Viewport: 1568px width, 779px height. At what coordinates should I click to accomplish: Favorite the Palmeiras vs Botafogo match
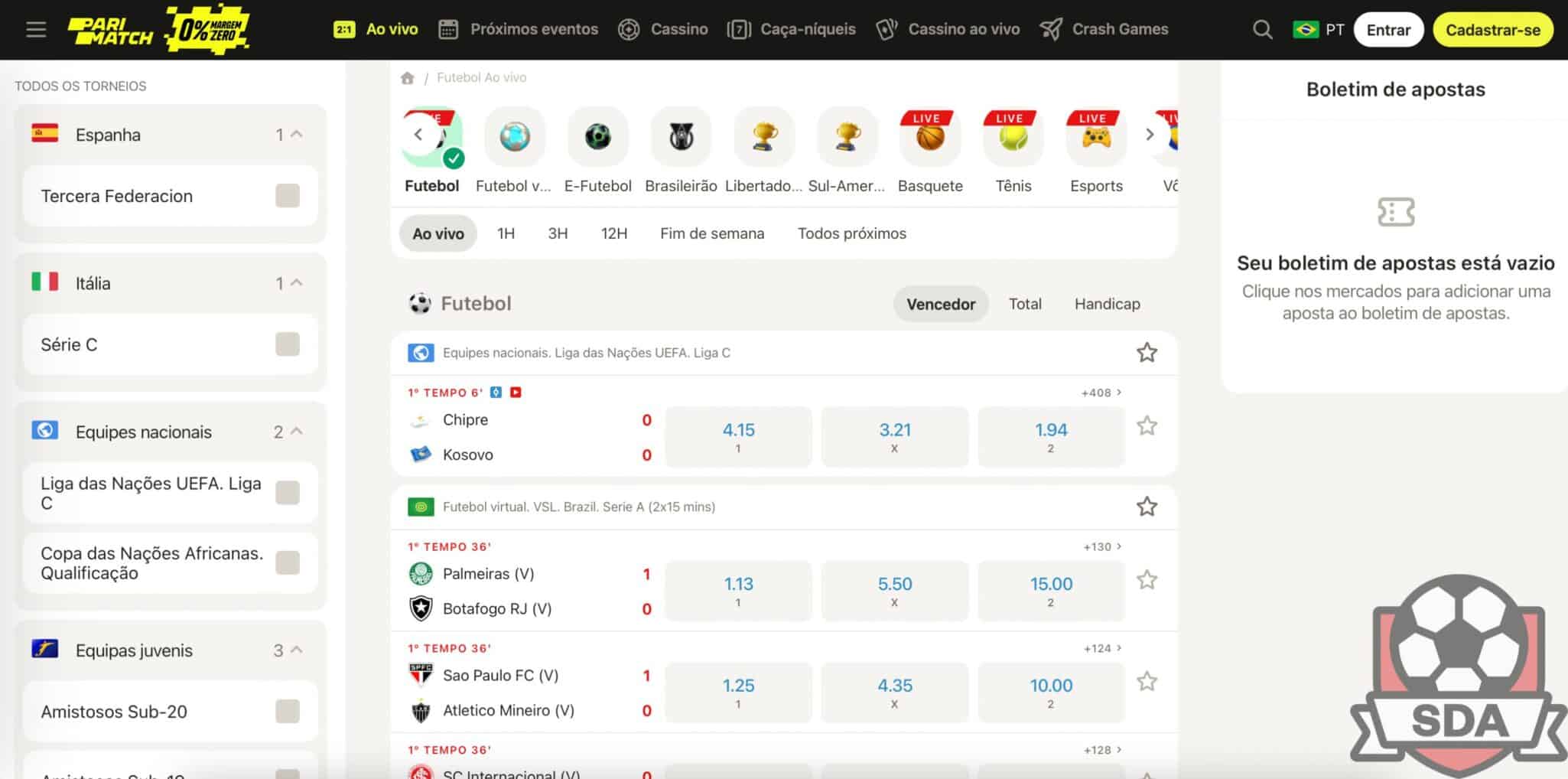1147,580
